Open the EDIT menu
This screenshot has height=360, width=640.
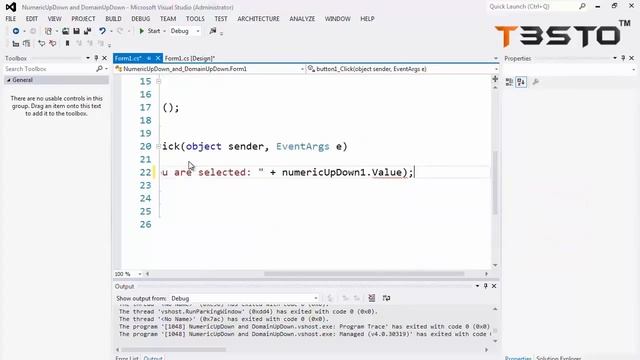click(x=32, y=19)
